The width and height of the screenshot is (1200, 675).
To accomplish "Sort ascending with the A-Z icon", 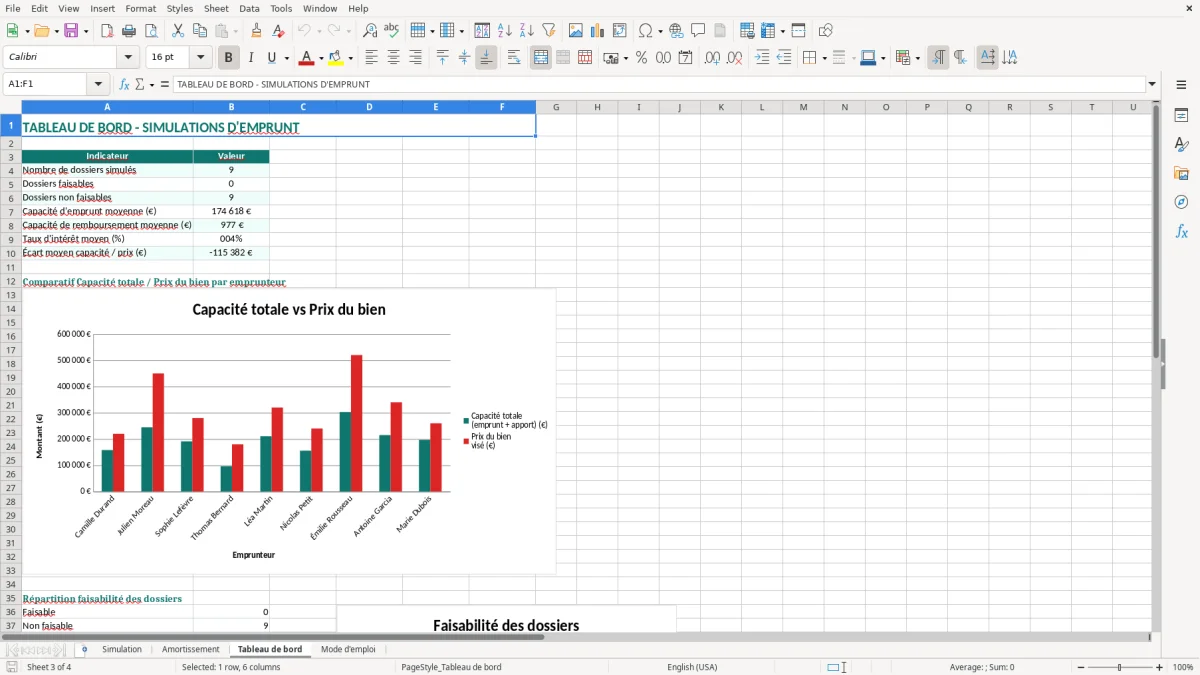I will [505, 31].
